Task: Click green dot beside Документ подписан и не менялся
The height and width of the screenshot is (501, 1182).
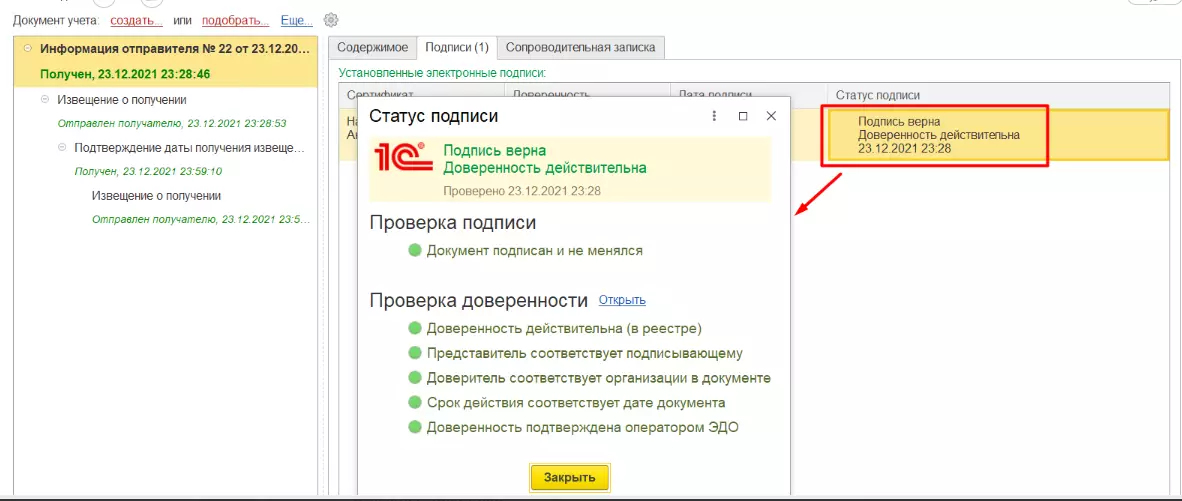Action: pos(414,250)
